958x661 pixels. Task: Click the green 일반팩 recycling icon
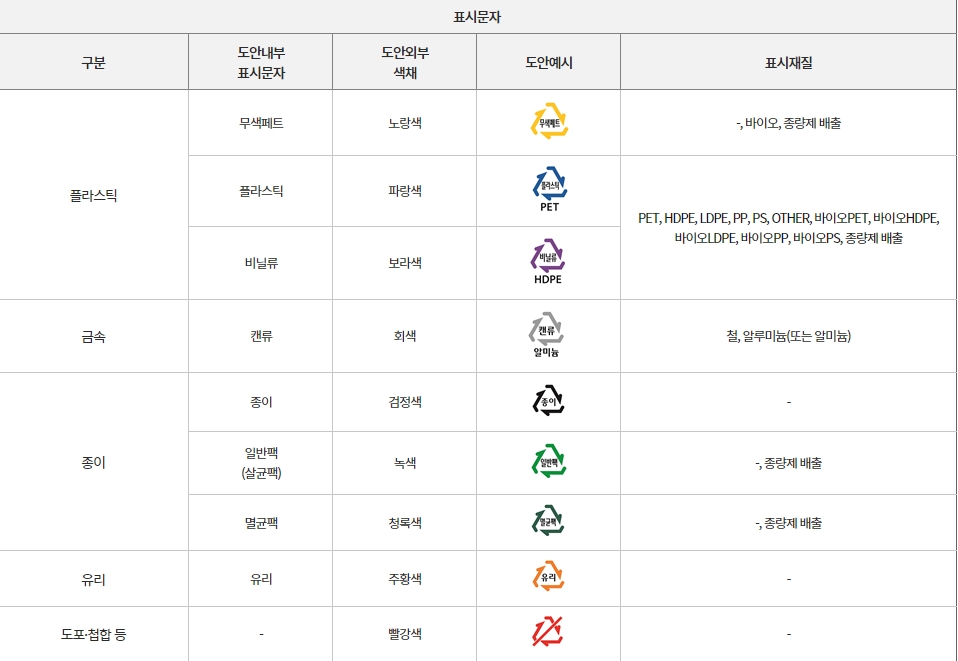(x=549, y=461)
